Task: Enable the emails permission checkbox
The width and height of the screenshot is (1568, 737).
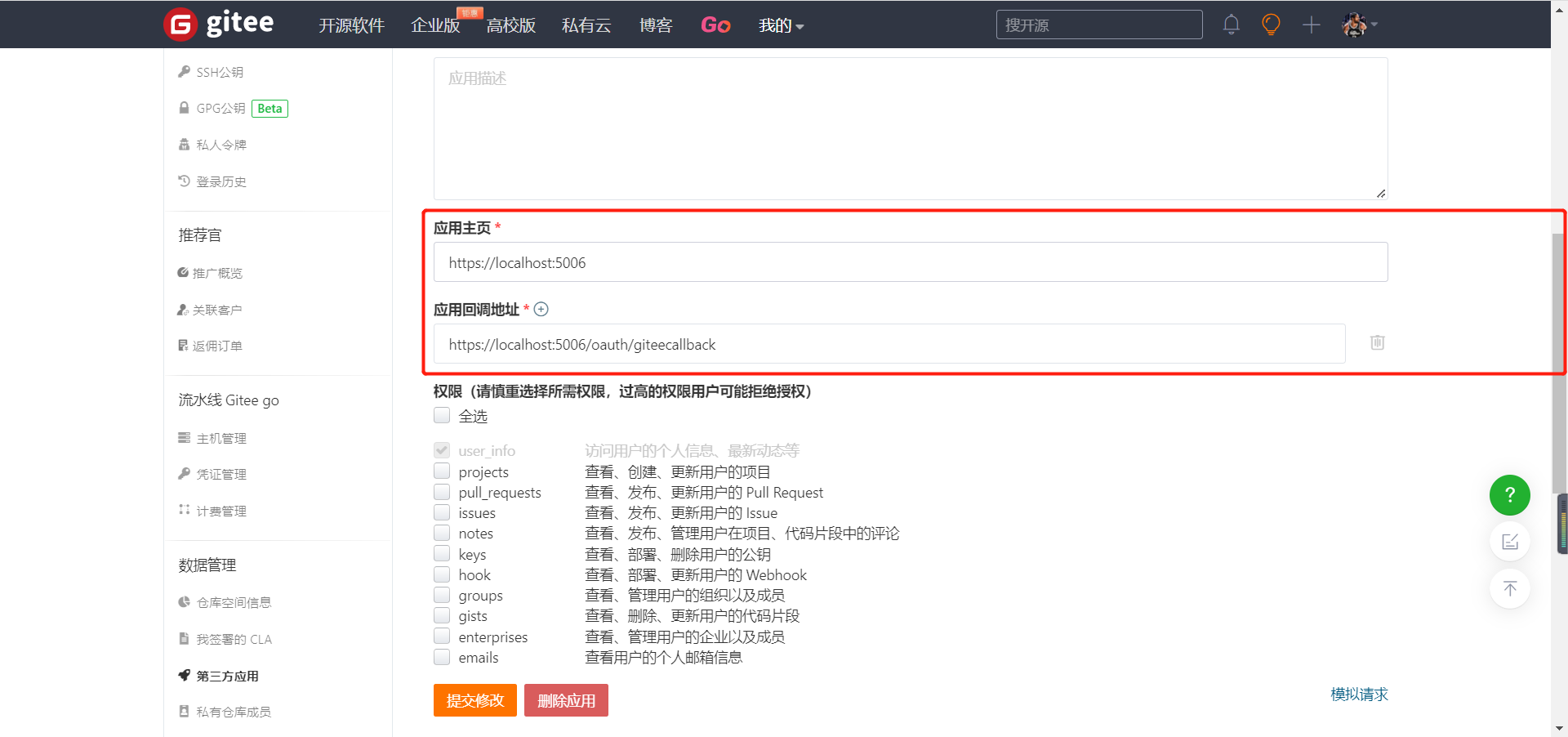Action: (442, 658)
